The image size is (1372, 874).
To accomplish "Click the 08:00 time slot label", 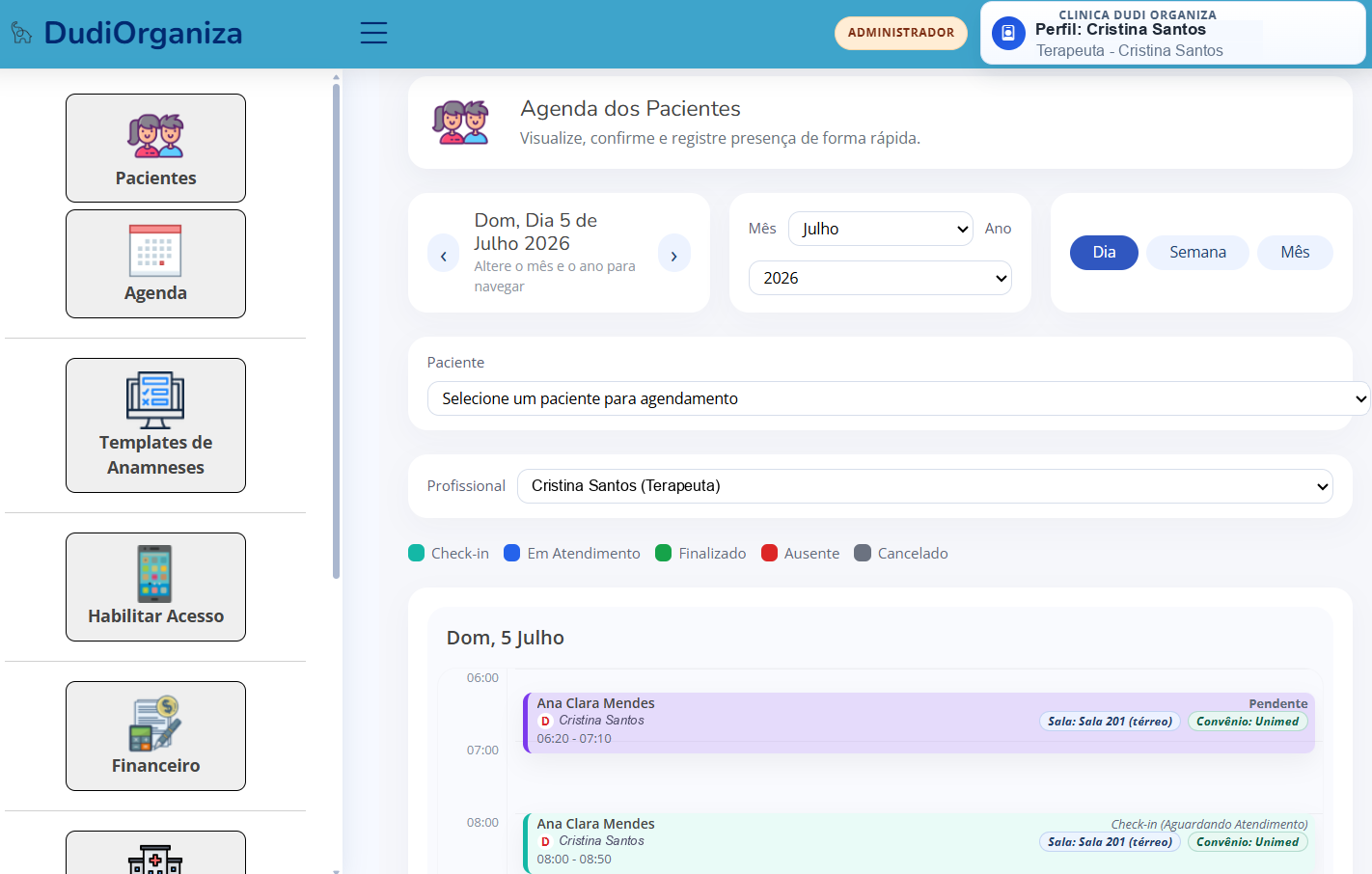I will 482,823.
